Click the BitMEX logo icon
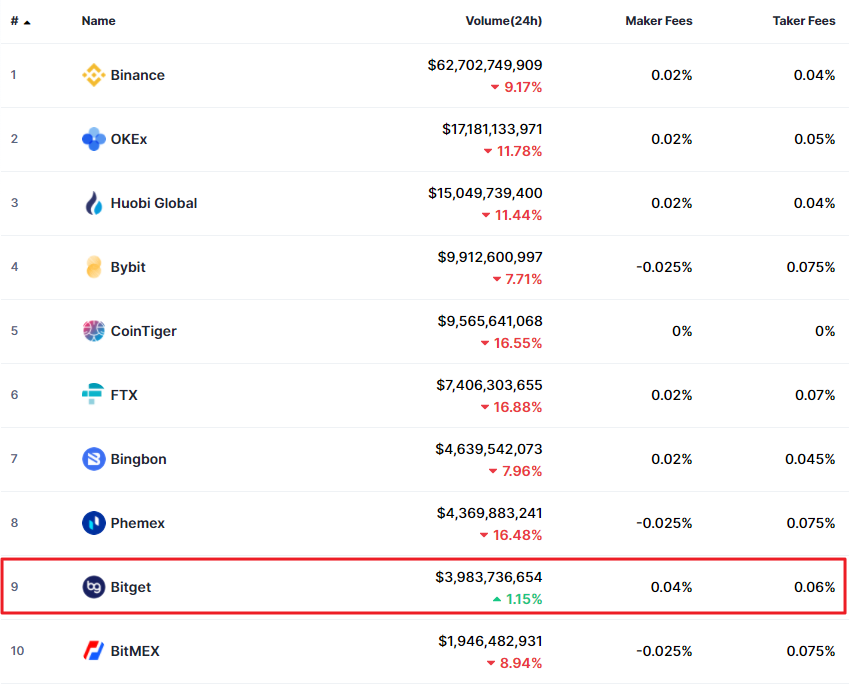849x684 pixels. [94, 650]
